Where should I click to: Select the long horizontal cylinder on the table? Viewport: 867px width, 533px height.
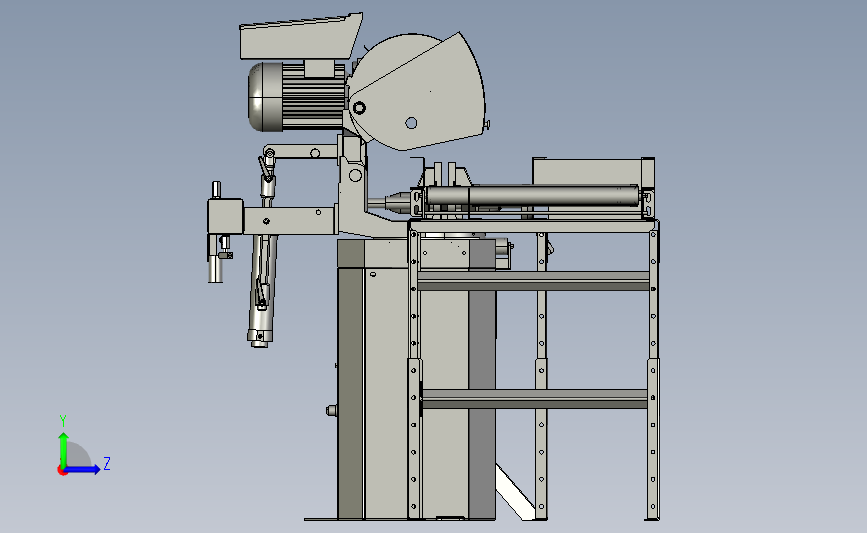point(531,196)
